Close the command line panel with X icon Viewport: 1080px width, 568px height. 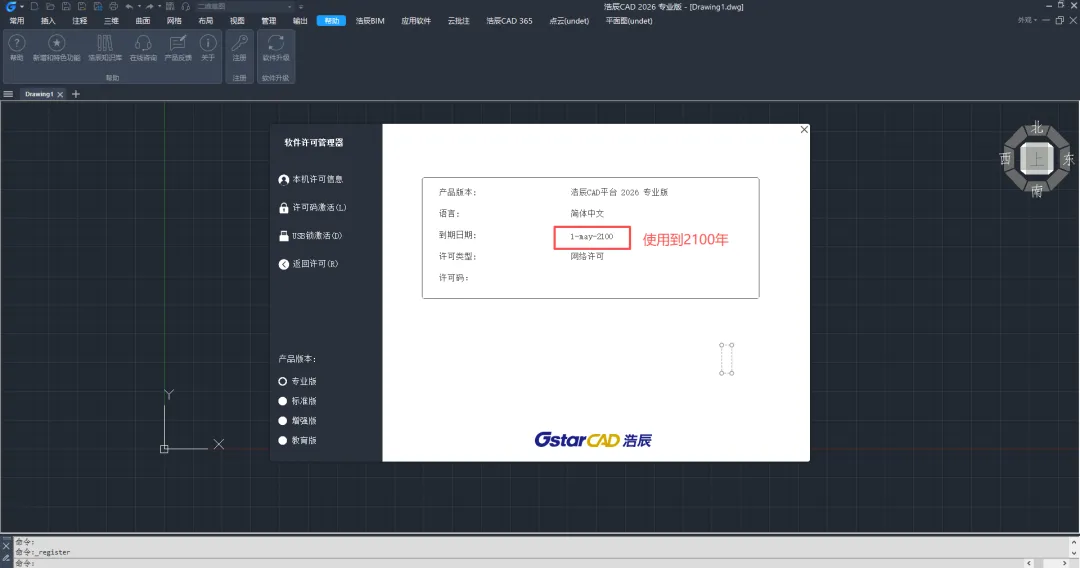[x=6, y=546]
